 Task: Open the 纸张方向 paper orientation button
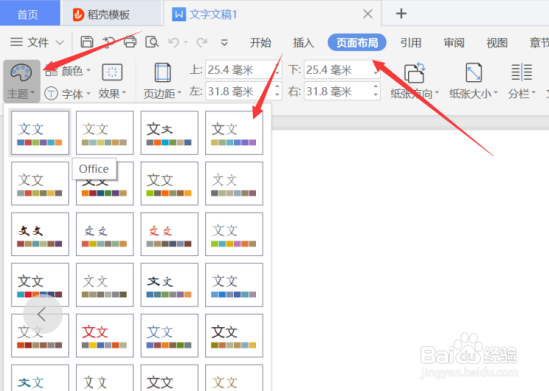[415, 81]
